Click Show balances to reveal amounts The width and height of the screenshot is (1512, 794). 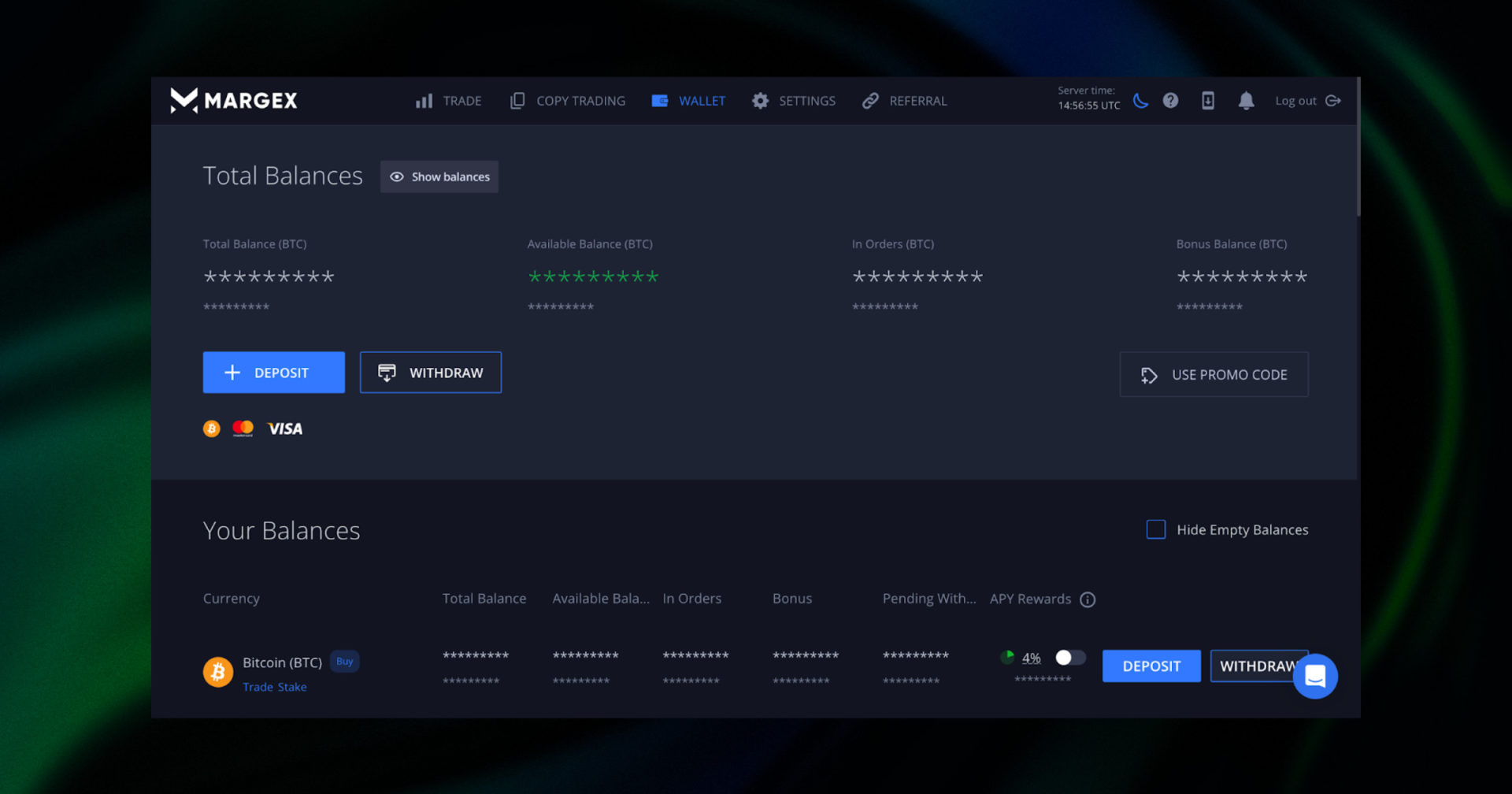click(x=439, y=176)
